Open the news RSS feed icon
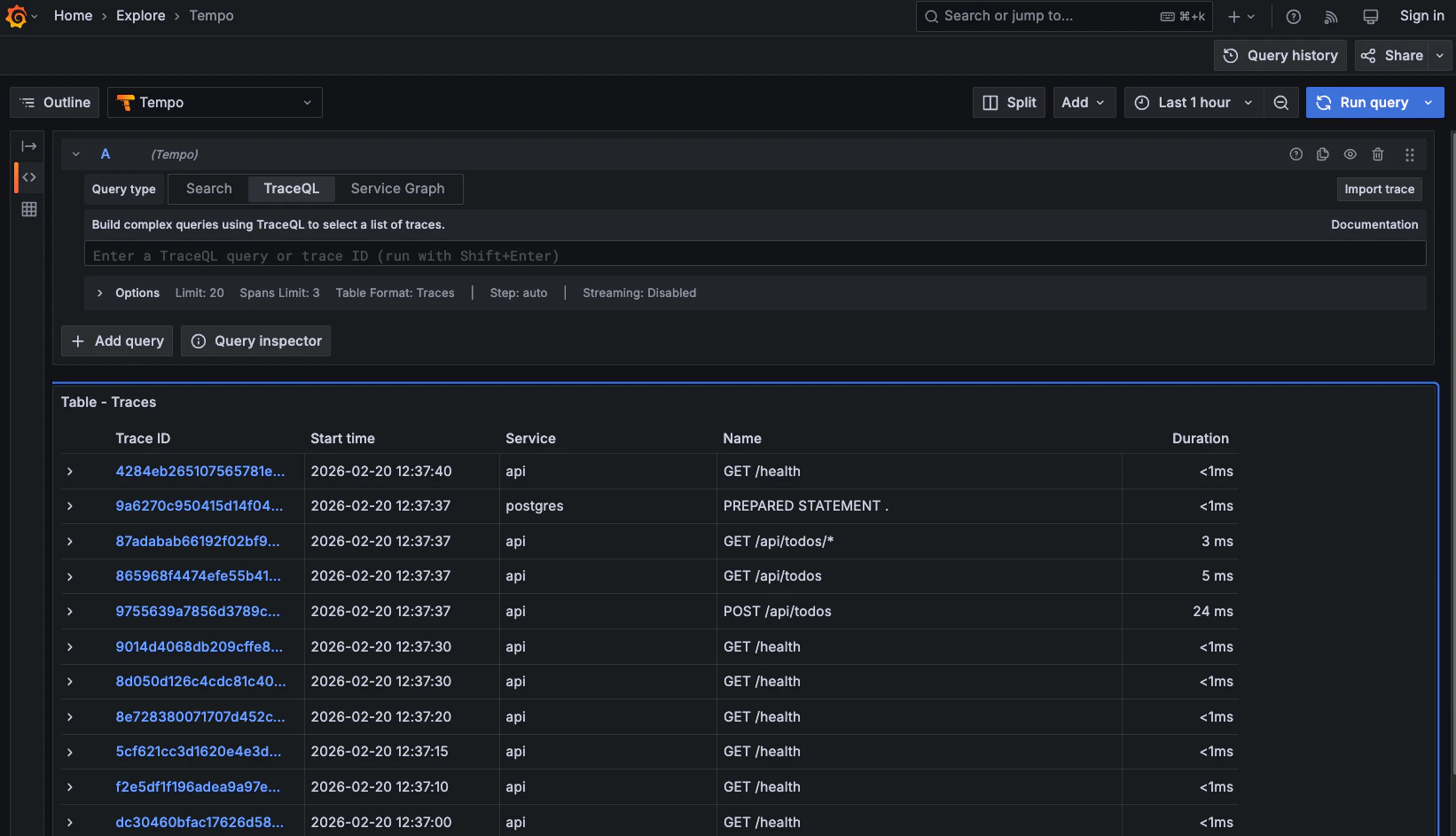This screenshot has width=1456, height=836. (1331, 16)
